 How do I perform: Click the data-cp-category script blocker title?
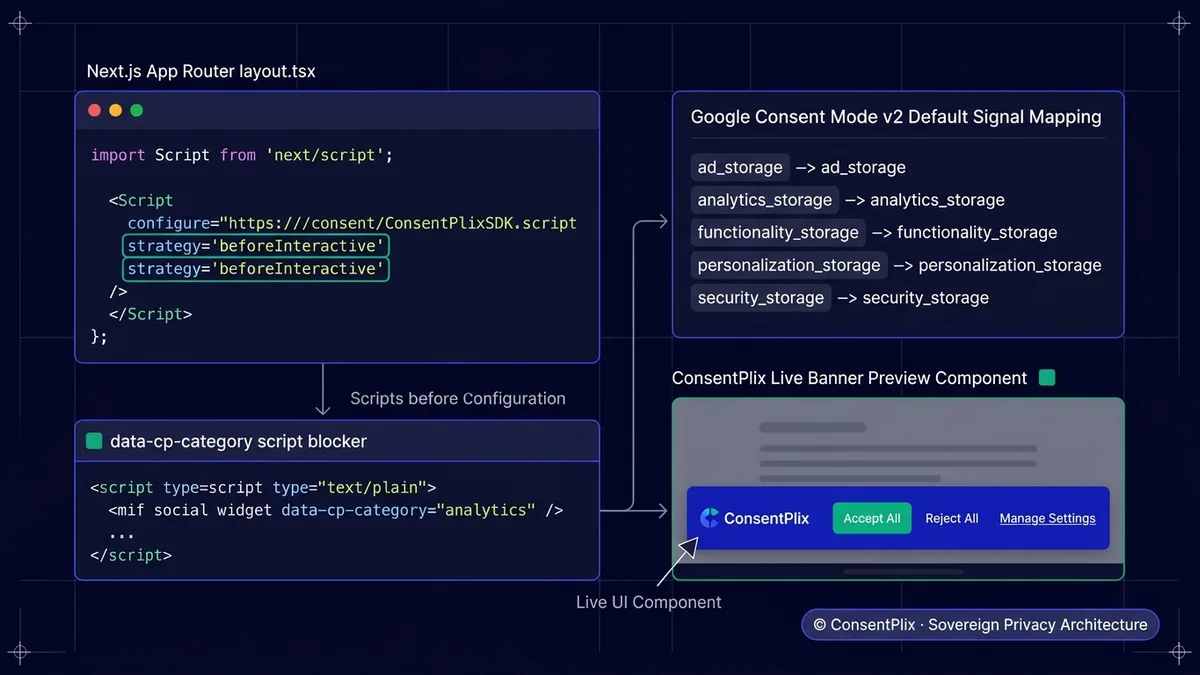click(238, 441)
